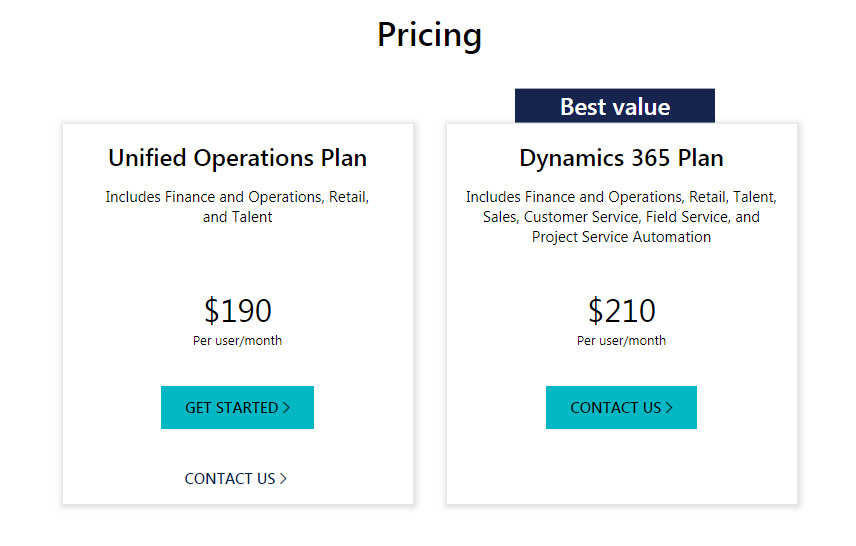This screenshot has width=856, height=546.
Task: Click the $210 price
Action: pyautogui.click(x=621, y=310)
